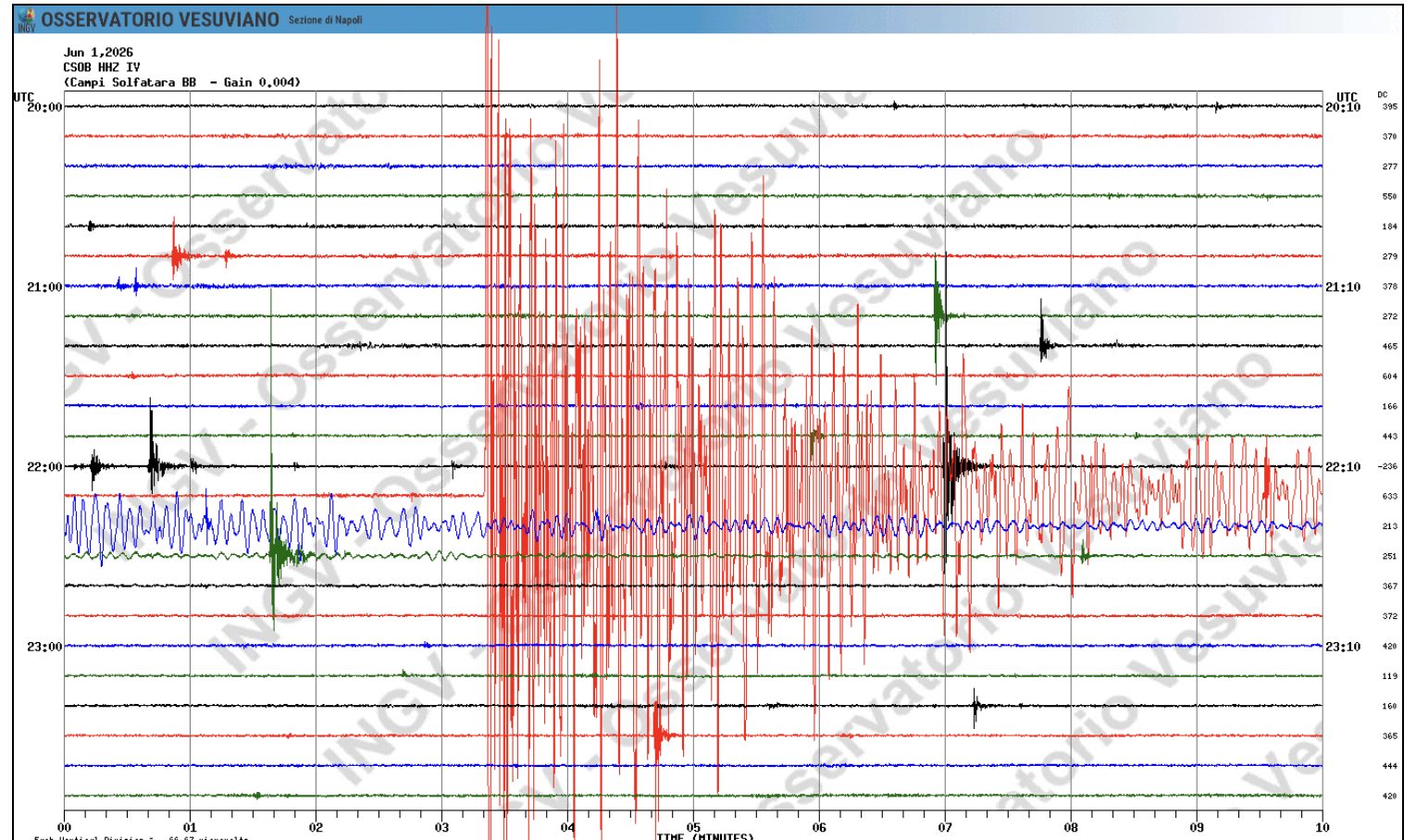Click DC value 633

pos(1390,497)
